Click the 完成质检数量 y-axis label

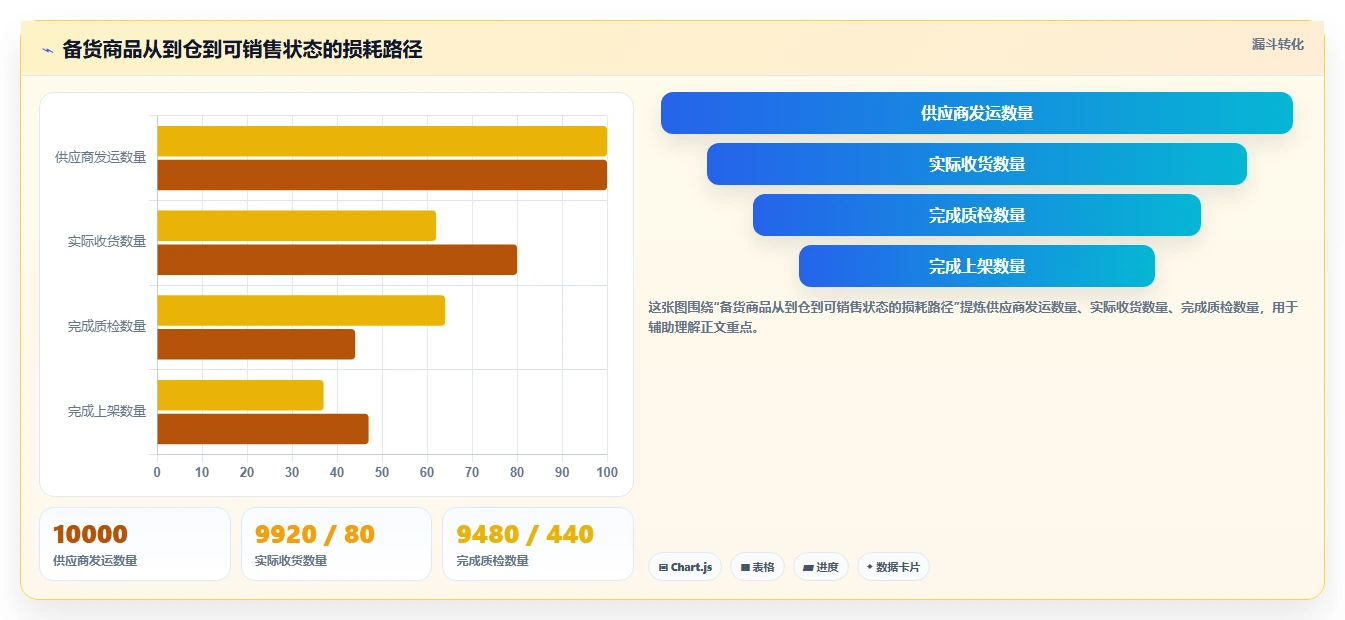[x=107, y=327]
